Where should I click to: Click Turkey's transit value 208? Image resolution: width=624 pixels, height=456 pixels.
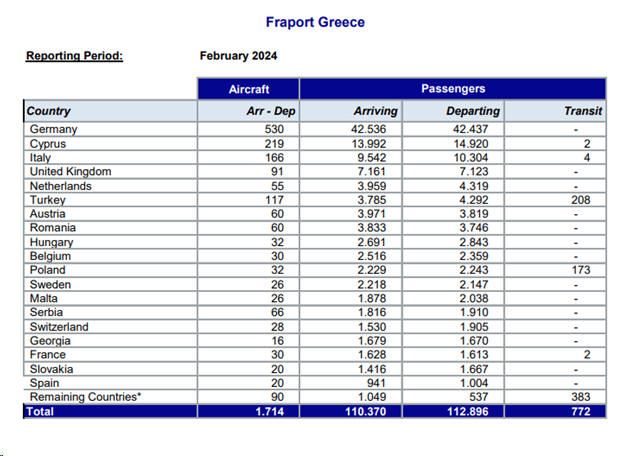click(591, 199)
